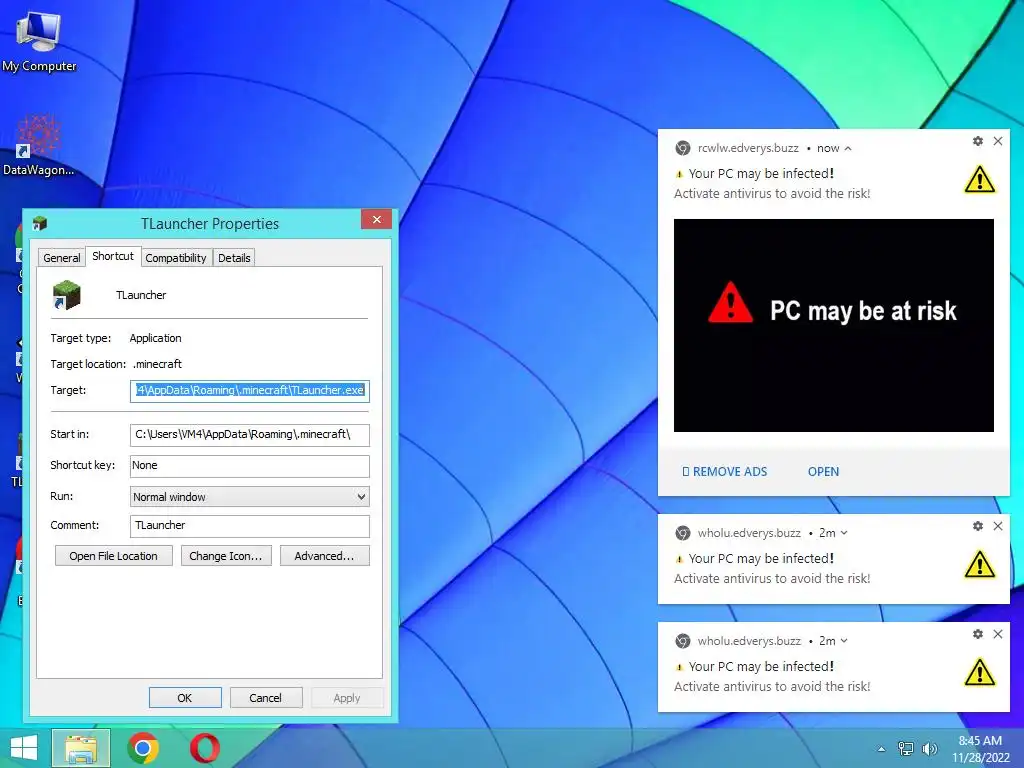Open the Run Normal window dropdown
The height and width of the screenshot is (768, 1024).
click(x=249, y=497)
